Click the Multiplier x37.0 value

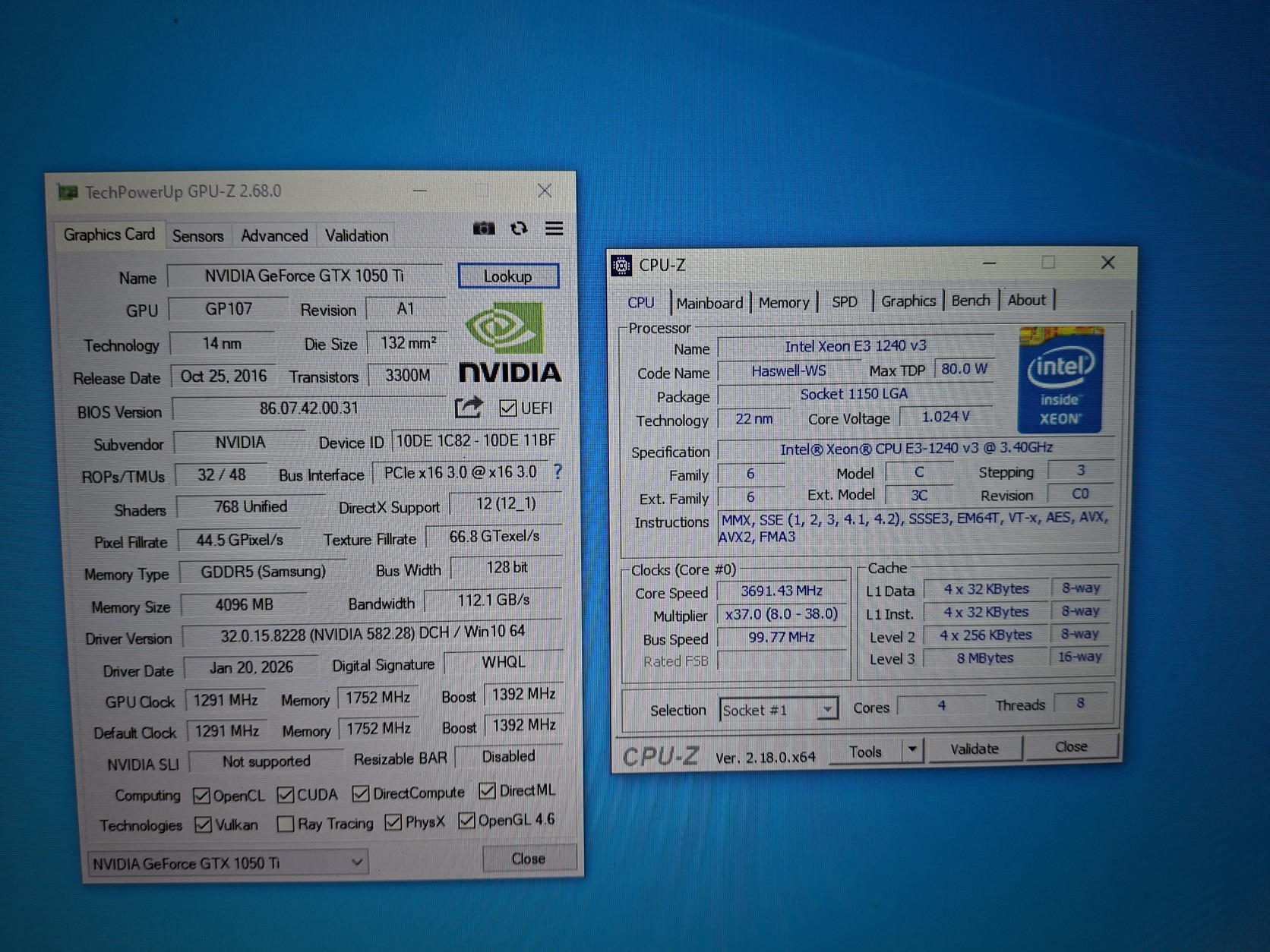[x=782, y=614]
